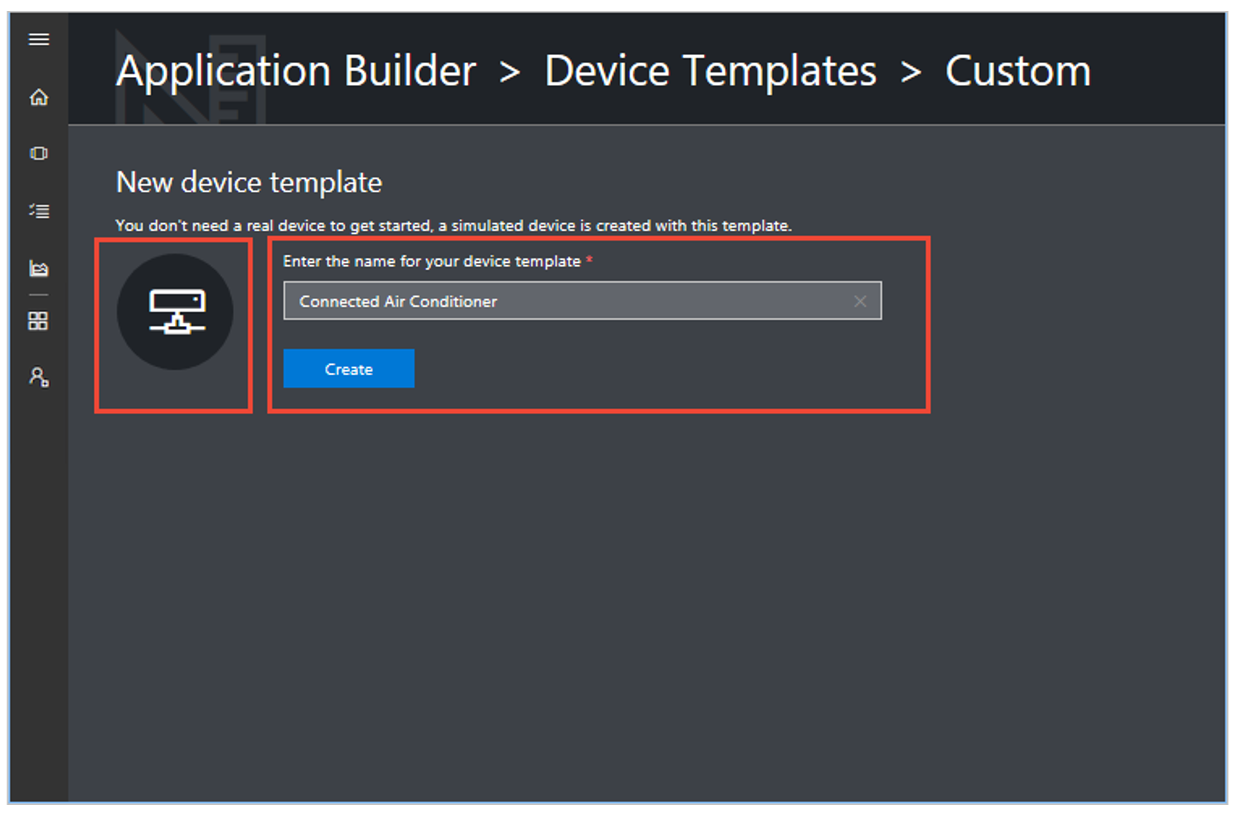
Task: Clear the device template name field
Action: coord(860,301)
